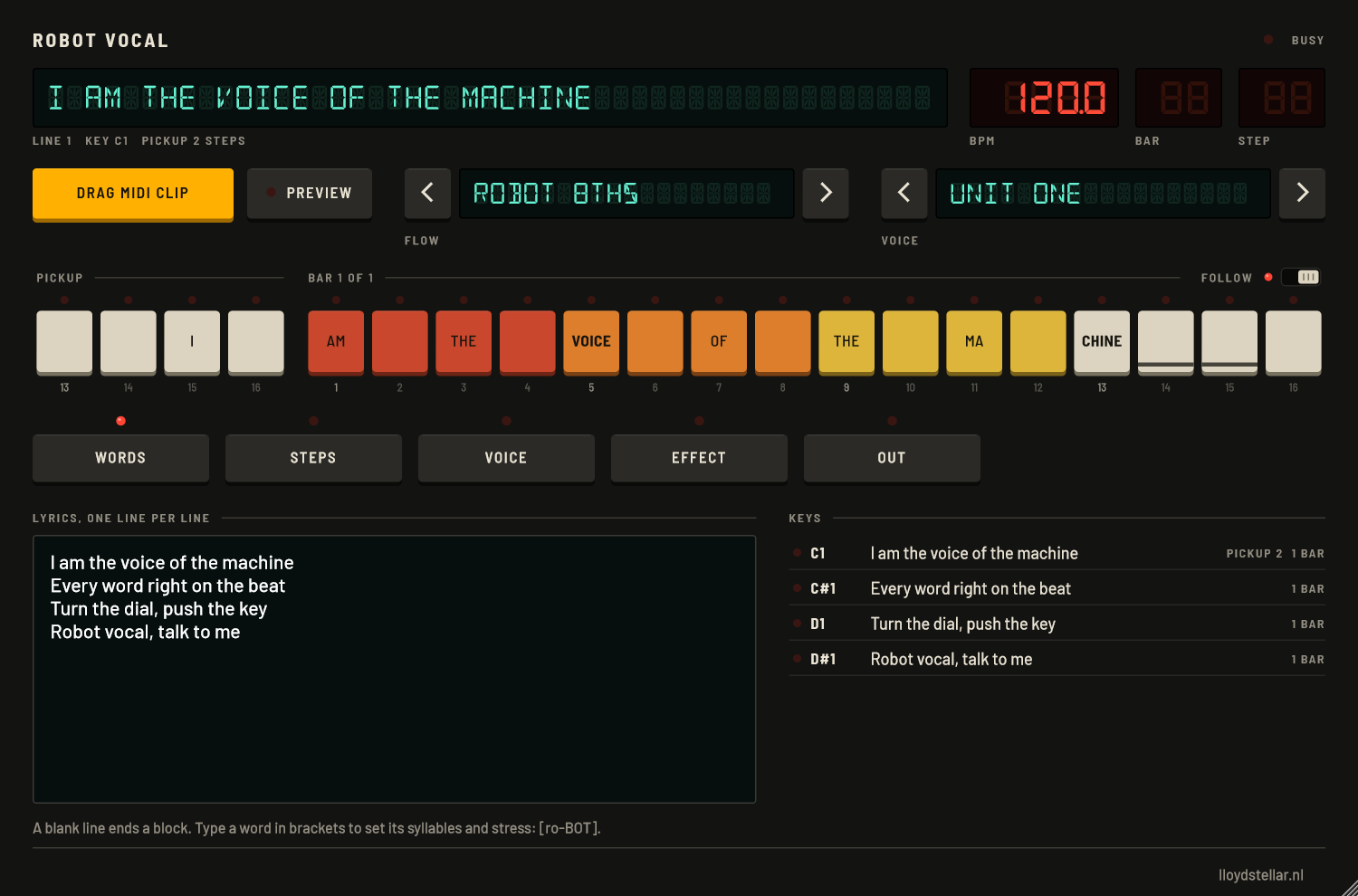Click the Robot 8ths flow display
1358x896 pixels.
pos(626,193)
